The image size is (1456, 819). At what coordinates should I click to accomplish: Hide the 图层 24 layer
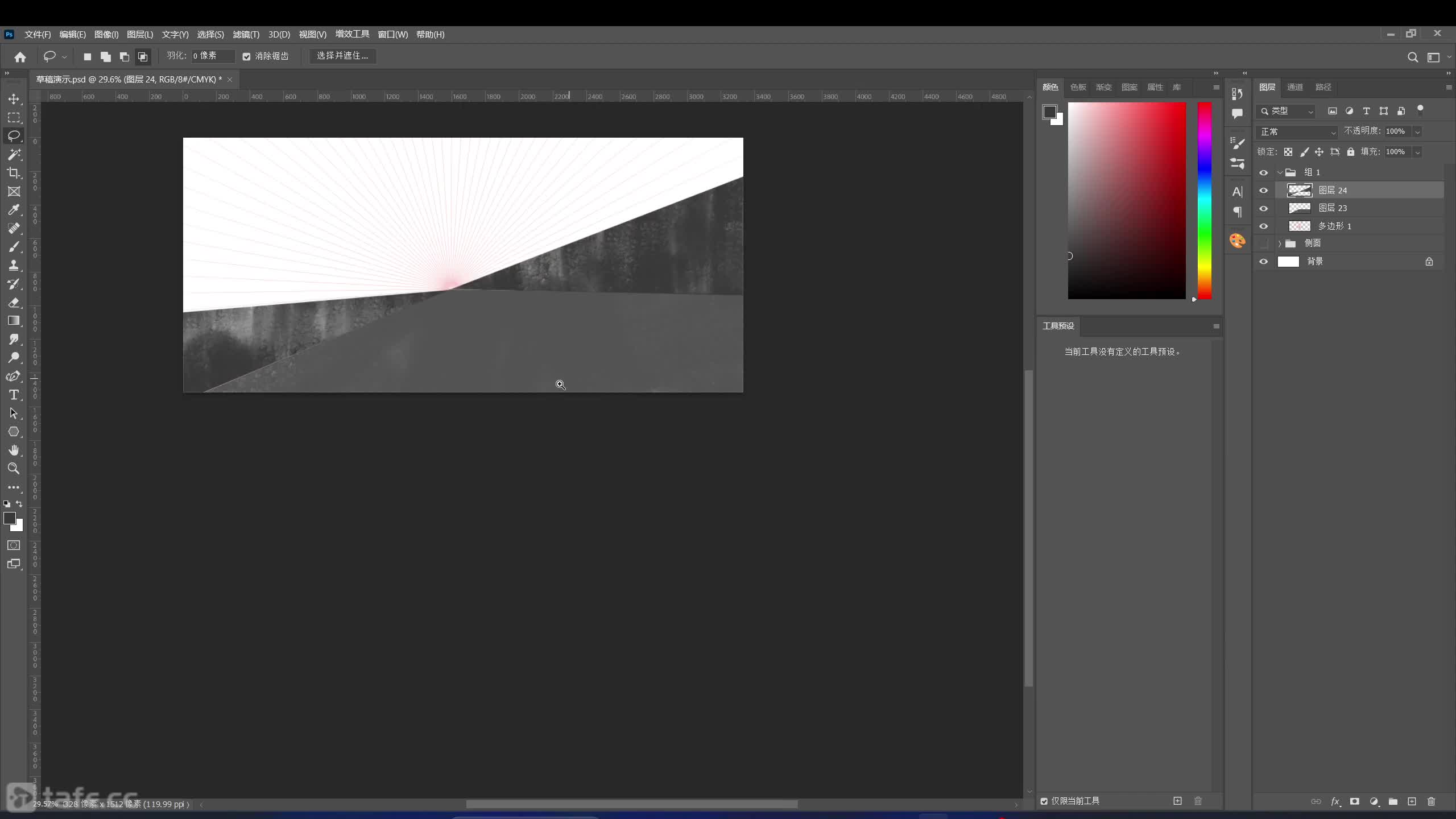[1264, 191]
